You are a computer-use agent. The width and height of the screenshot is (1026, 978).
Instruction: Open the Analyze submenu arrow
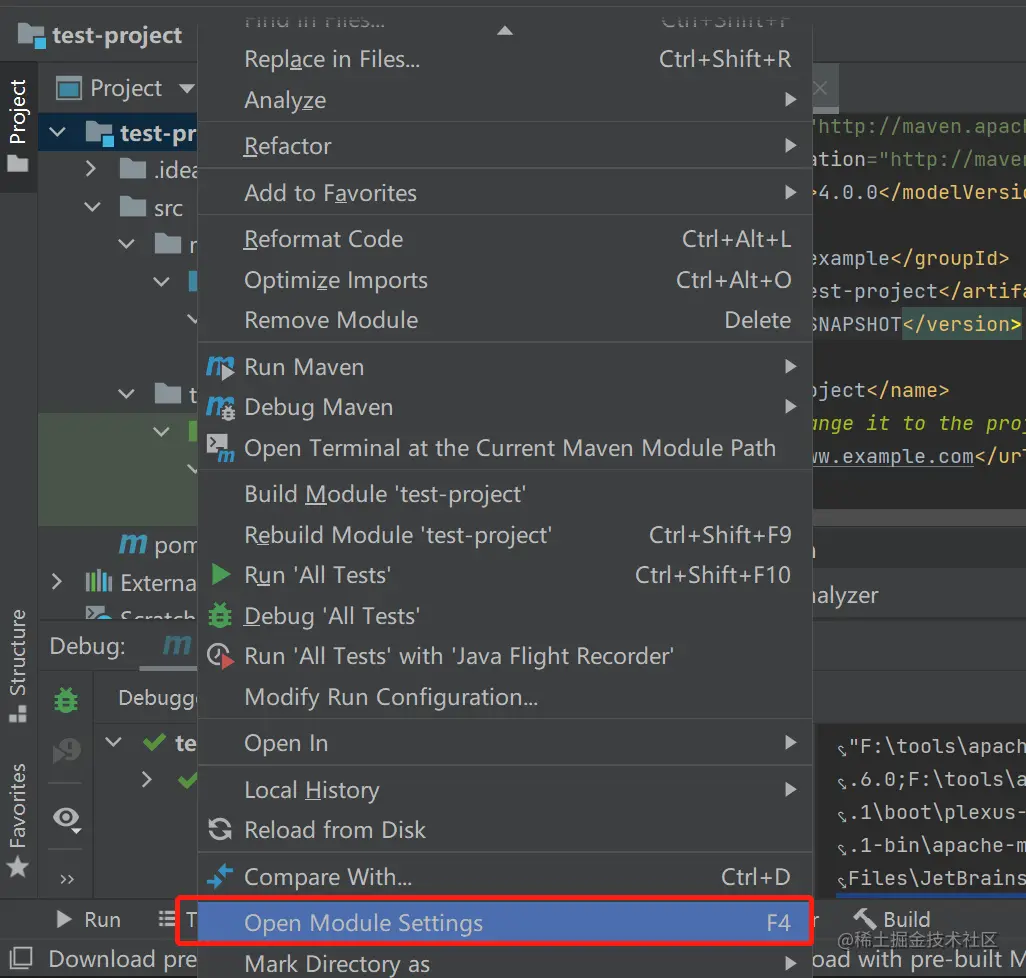pos(790,99)
